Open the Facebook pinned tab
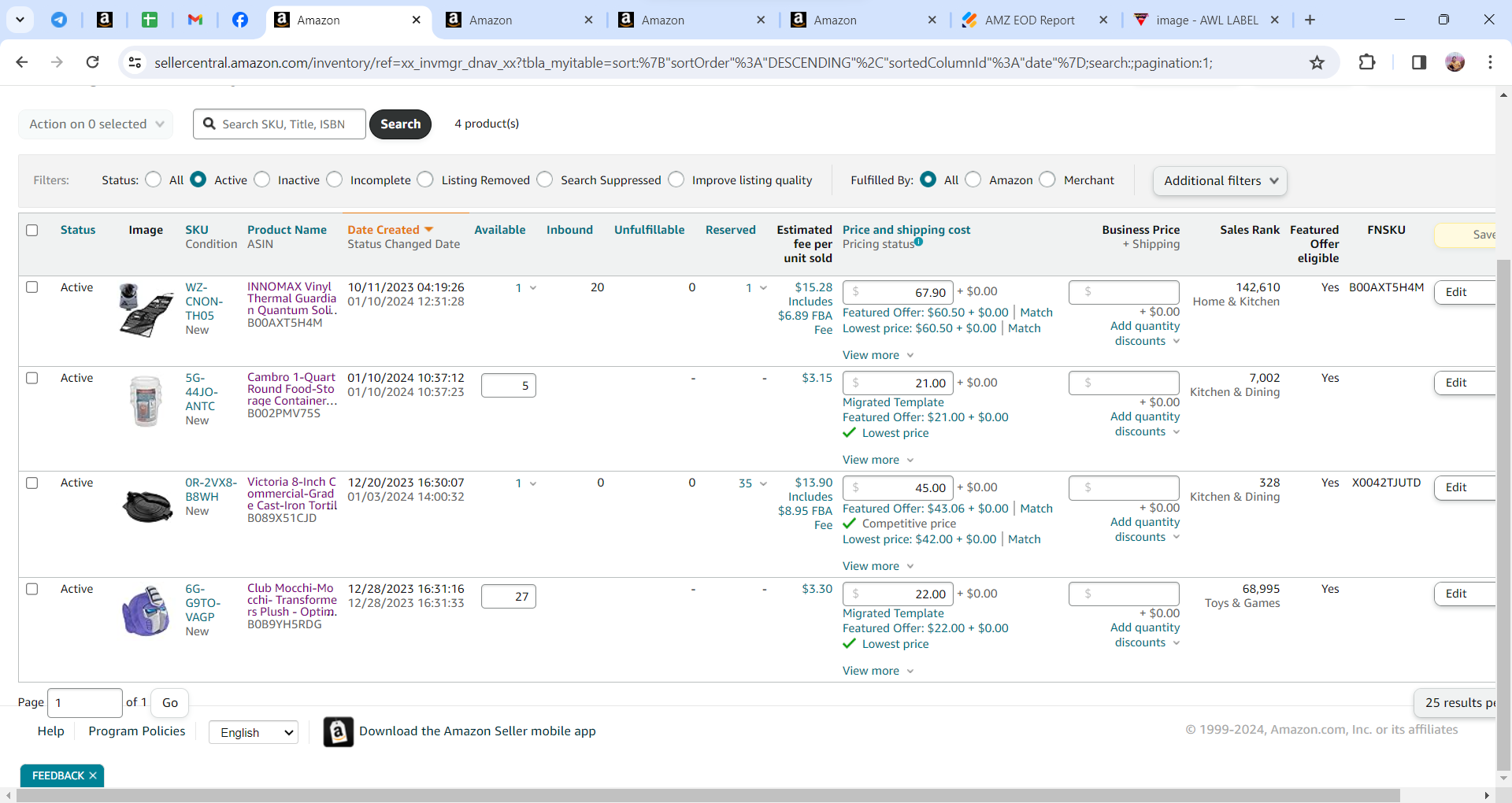1512x803 pixels. click(240, 20)
